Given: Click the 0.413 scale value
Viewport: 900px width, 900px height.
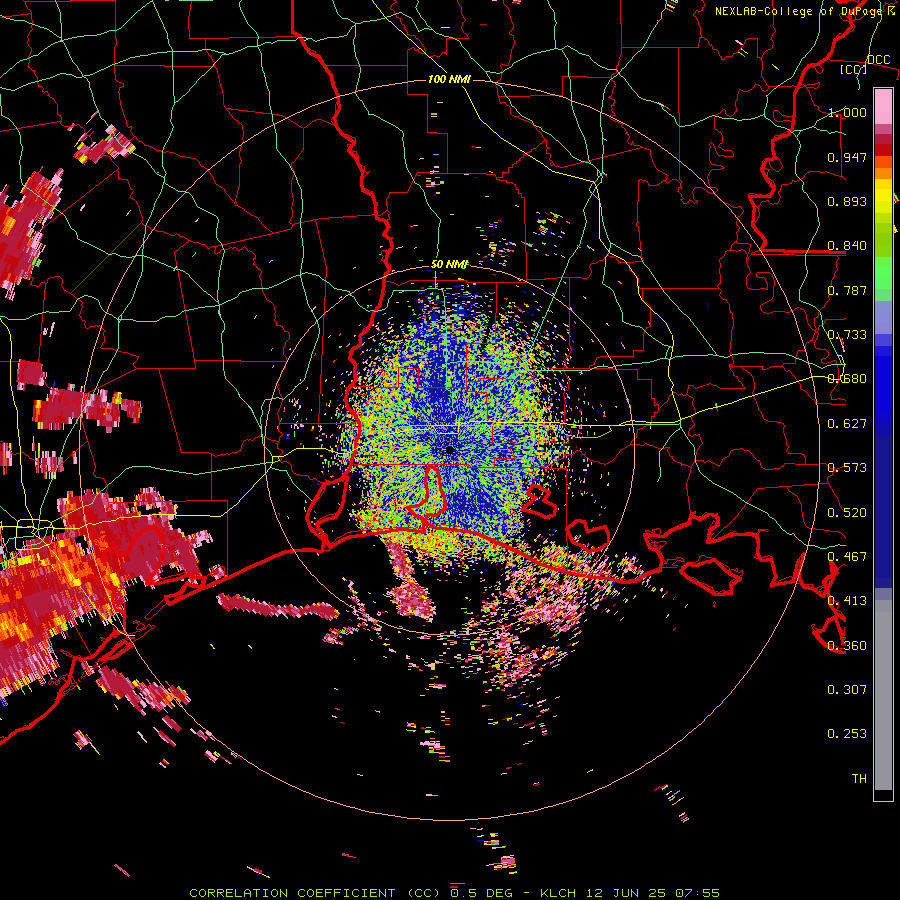Looking at the screenshot, I should pyautogui.click(x=847, y=601).
